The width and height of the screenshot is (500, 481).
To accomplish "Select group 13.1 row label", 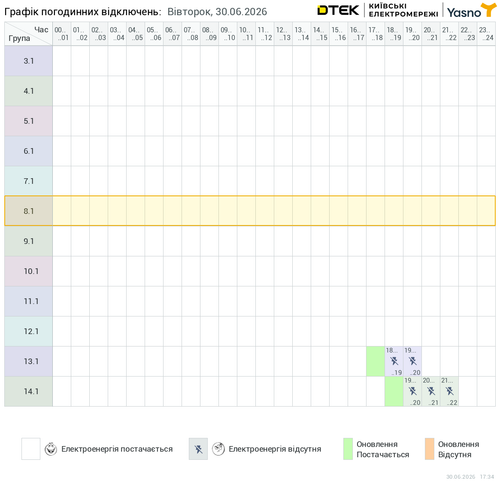I will pos(28,361).
